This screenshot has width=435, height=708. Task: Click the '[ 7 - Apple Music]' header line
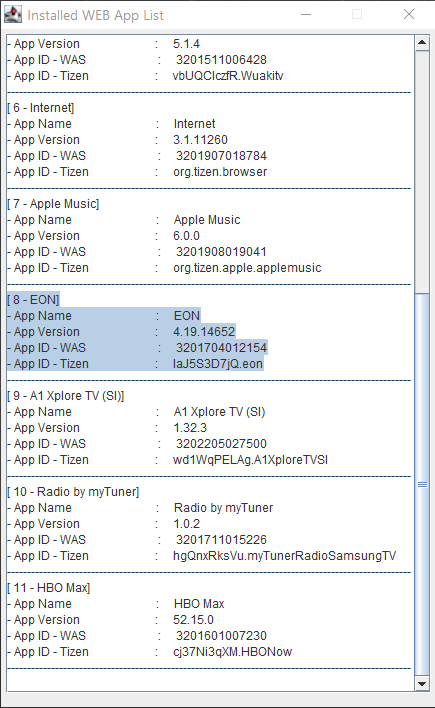pos(53,204)
